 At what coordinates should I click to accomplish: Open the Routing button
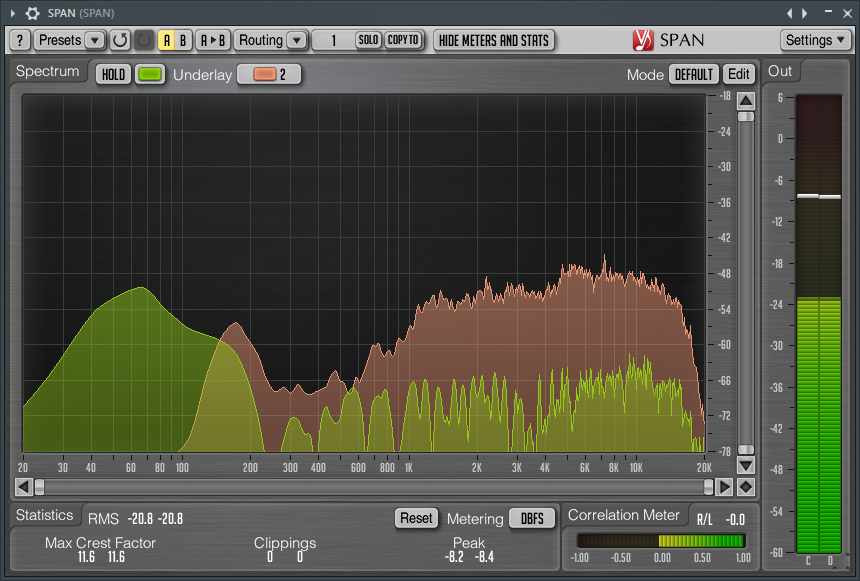click(261, 40)
